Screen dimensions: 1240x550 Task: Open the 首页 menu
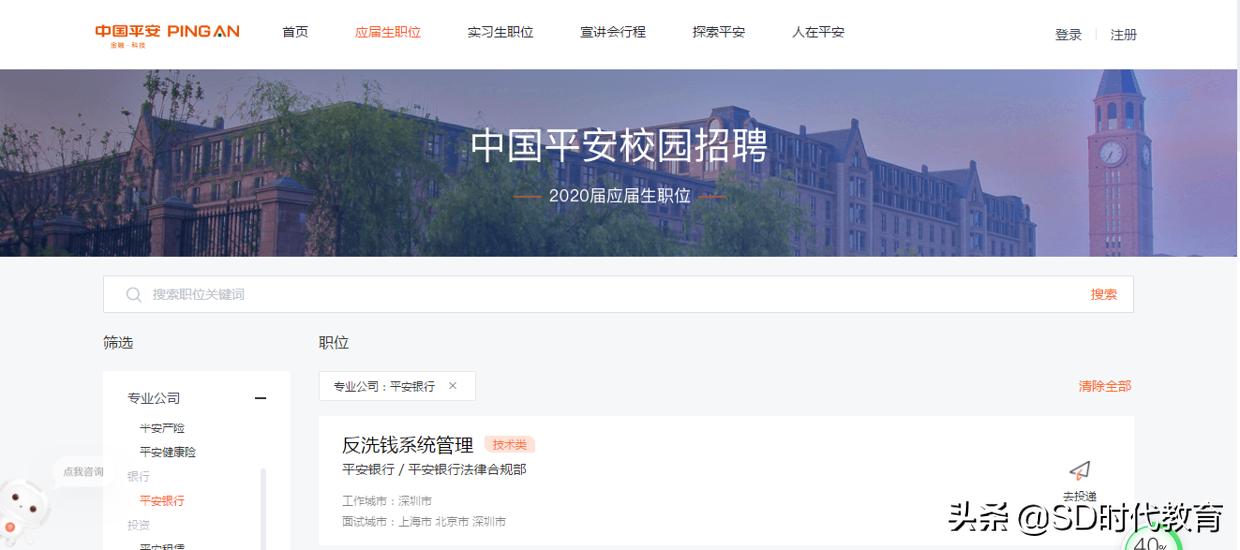[x=295, y=32]
